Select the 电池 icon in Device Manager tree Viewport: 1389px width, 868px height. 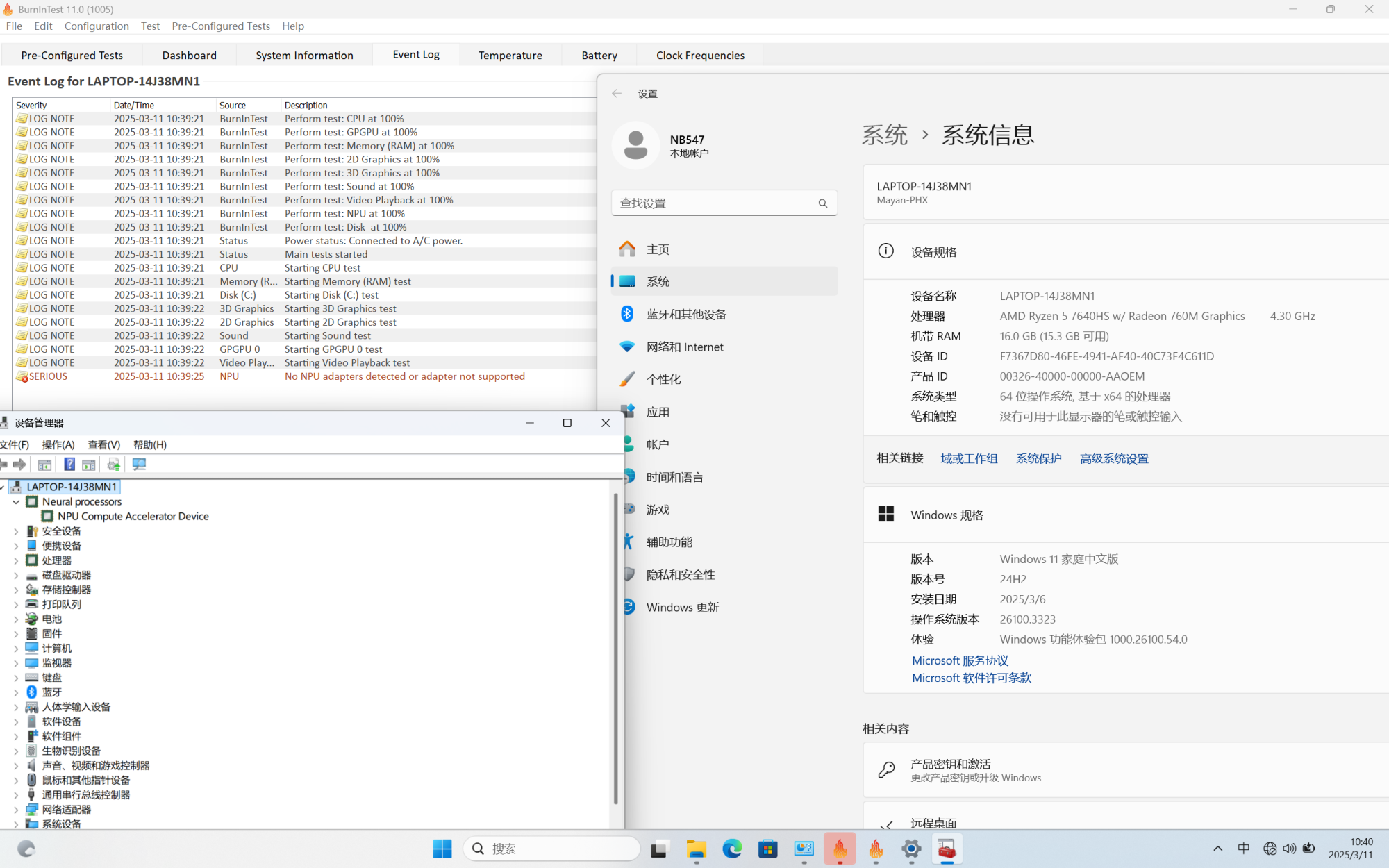click(x=32, y=619)
